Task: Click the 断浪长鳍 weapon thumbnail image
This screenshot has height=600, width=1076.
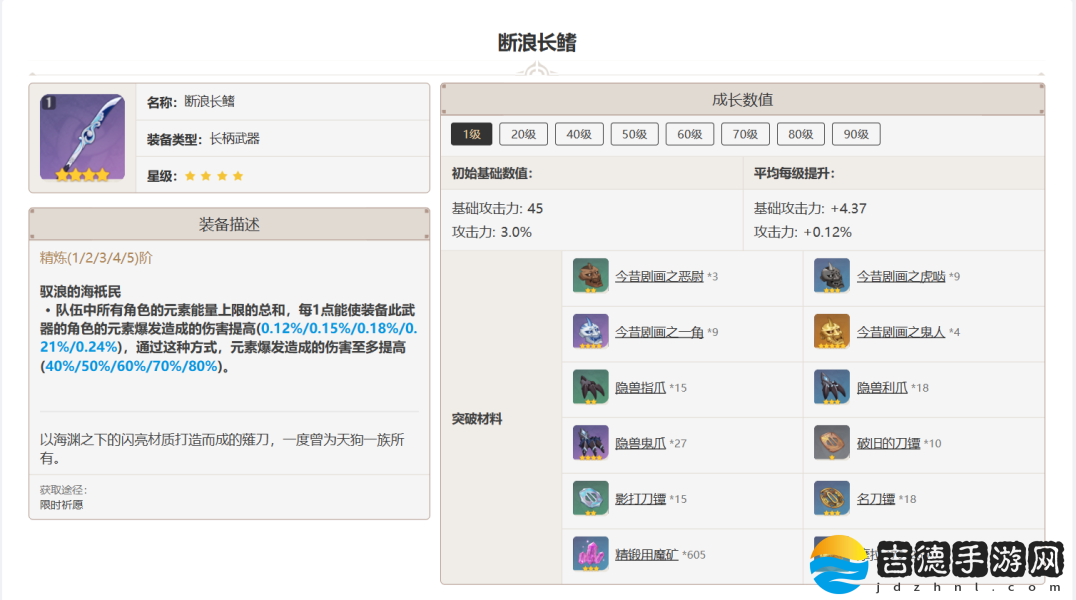Action: pyautogui.click(x=82, y=138)
